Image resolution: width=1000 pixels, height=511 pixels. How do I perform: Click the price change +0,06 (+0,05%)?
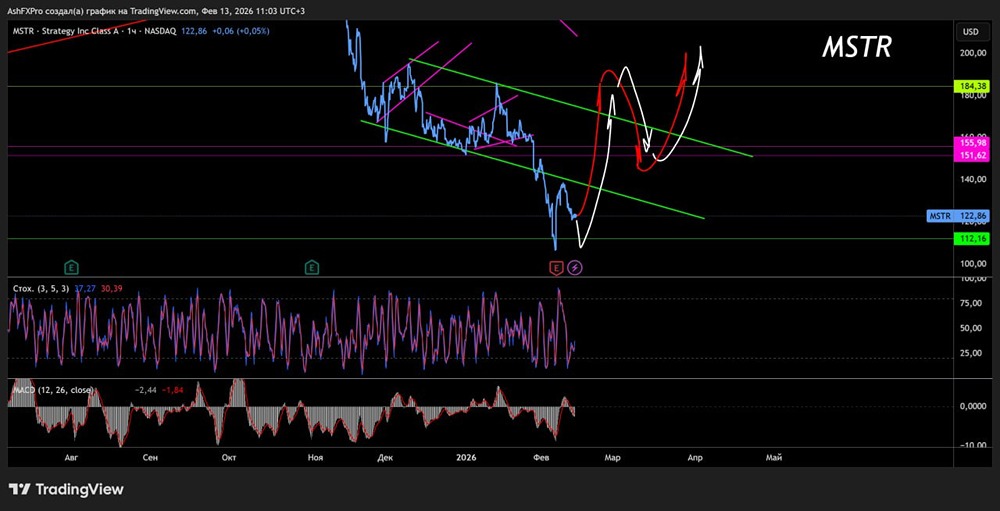pos(241,31)
